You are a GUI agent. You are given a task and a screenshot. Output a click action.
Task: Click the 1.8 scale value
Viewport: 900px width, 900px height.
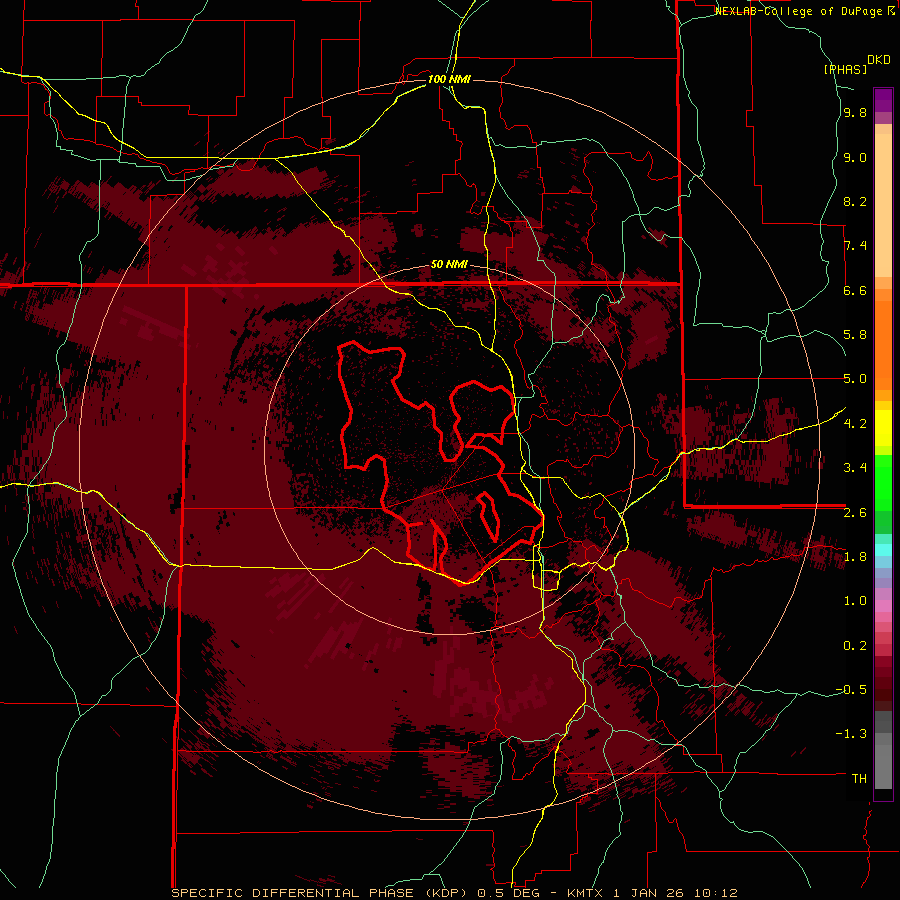855,557
